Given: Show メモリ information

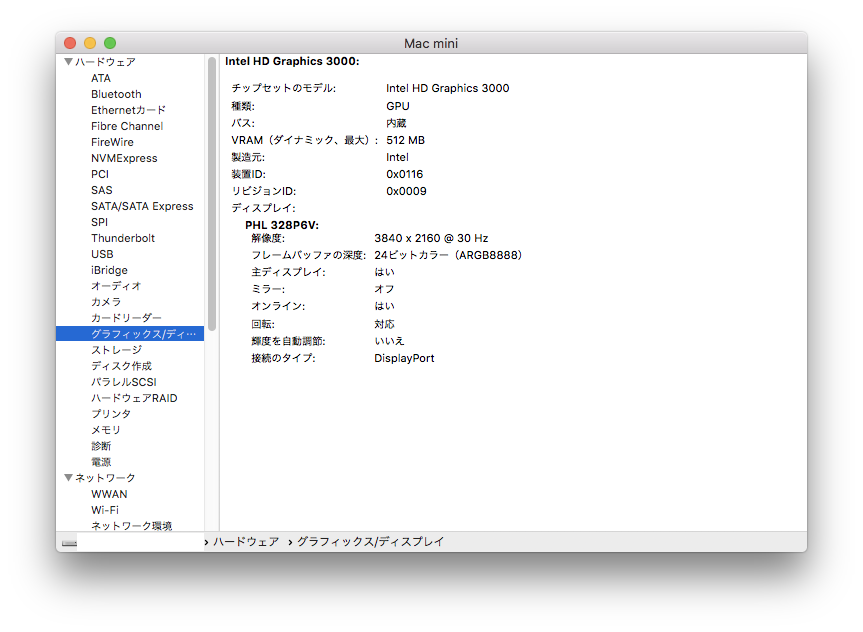Looking at the screenshot, I should [x=106, y=430].
